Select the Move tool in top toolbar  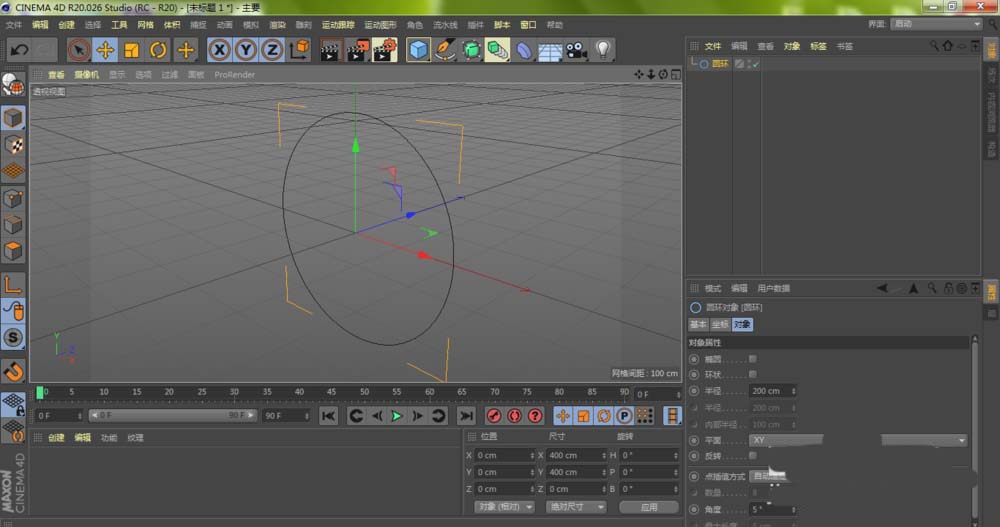tap(105, 49)
